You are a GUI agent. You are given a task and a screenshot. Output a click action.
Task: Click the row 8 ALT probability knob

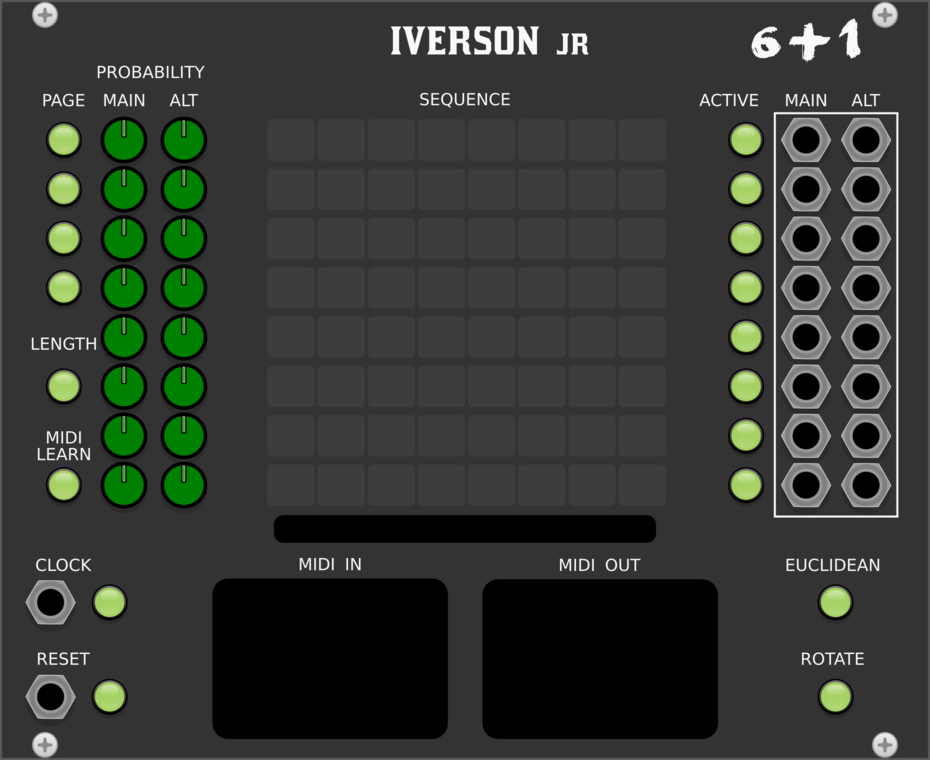(x=184, y=485)
